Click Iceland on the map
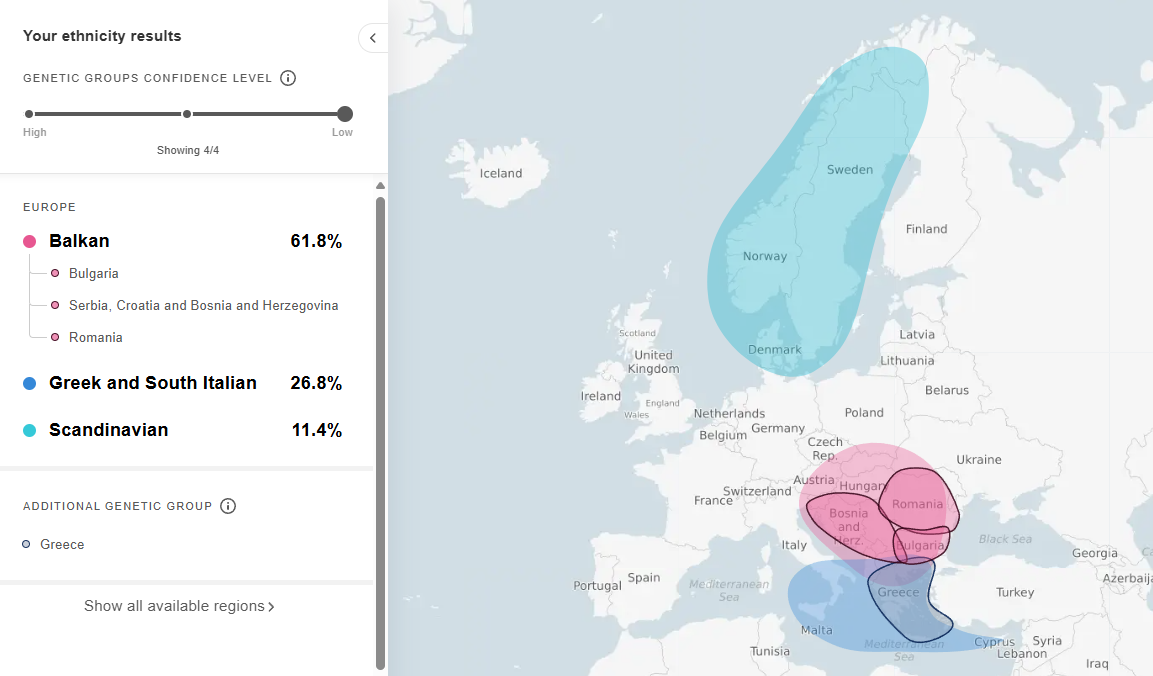Image resolution: width=1153 pixels, height=676 pixels. click(501, 174)
